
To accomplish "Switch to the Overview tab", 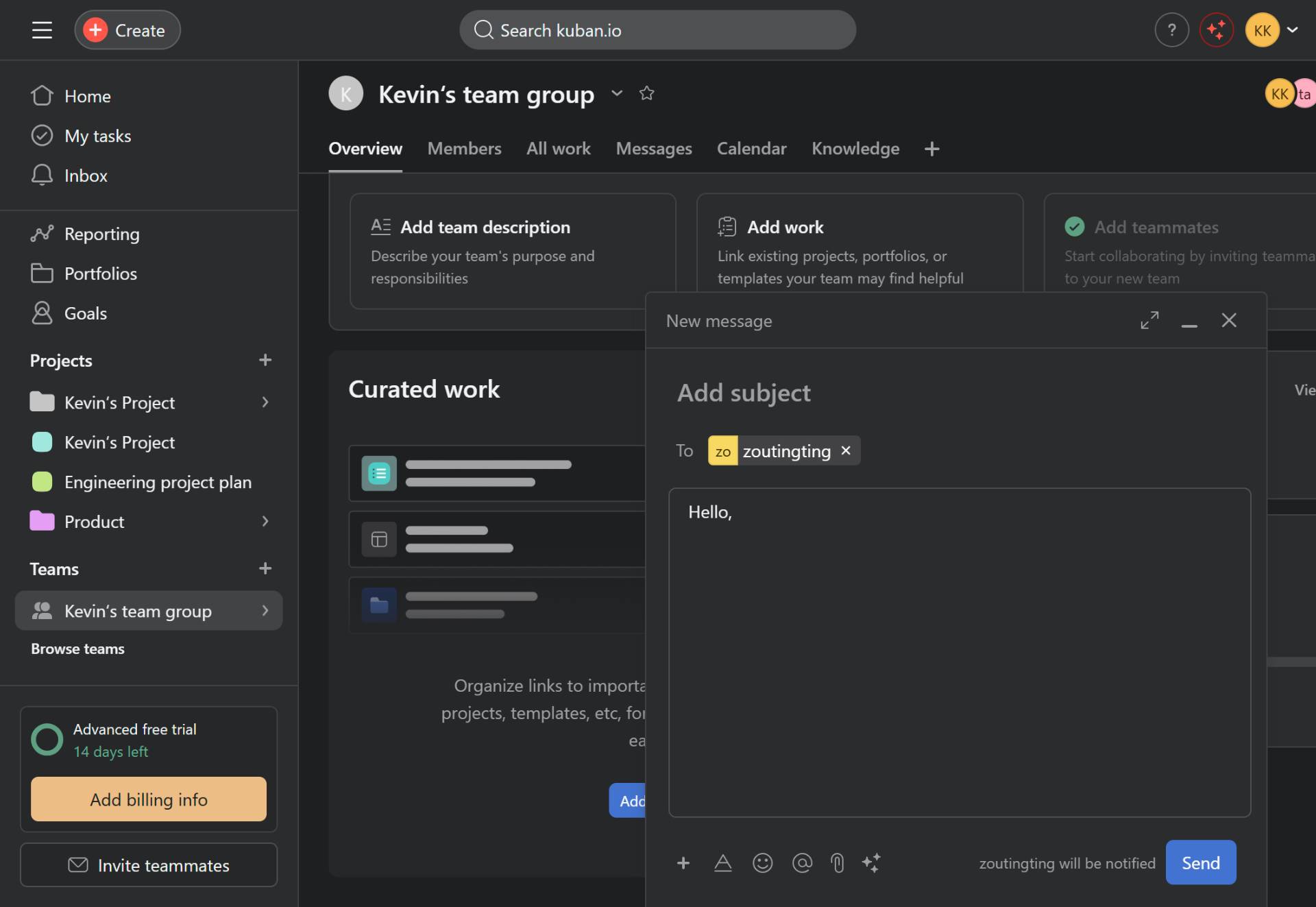I will (365, 149).
